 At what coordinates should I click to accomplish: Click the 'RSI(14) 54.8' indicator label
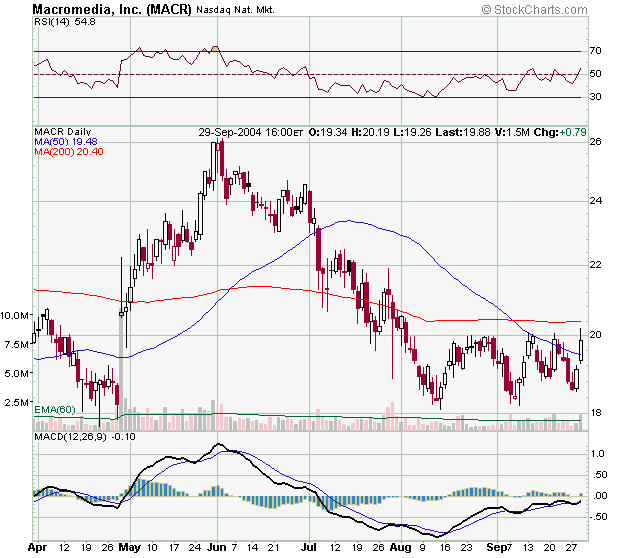(65, 22)
